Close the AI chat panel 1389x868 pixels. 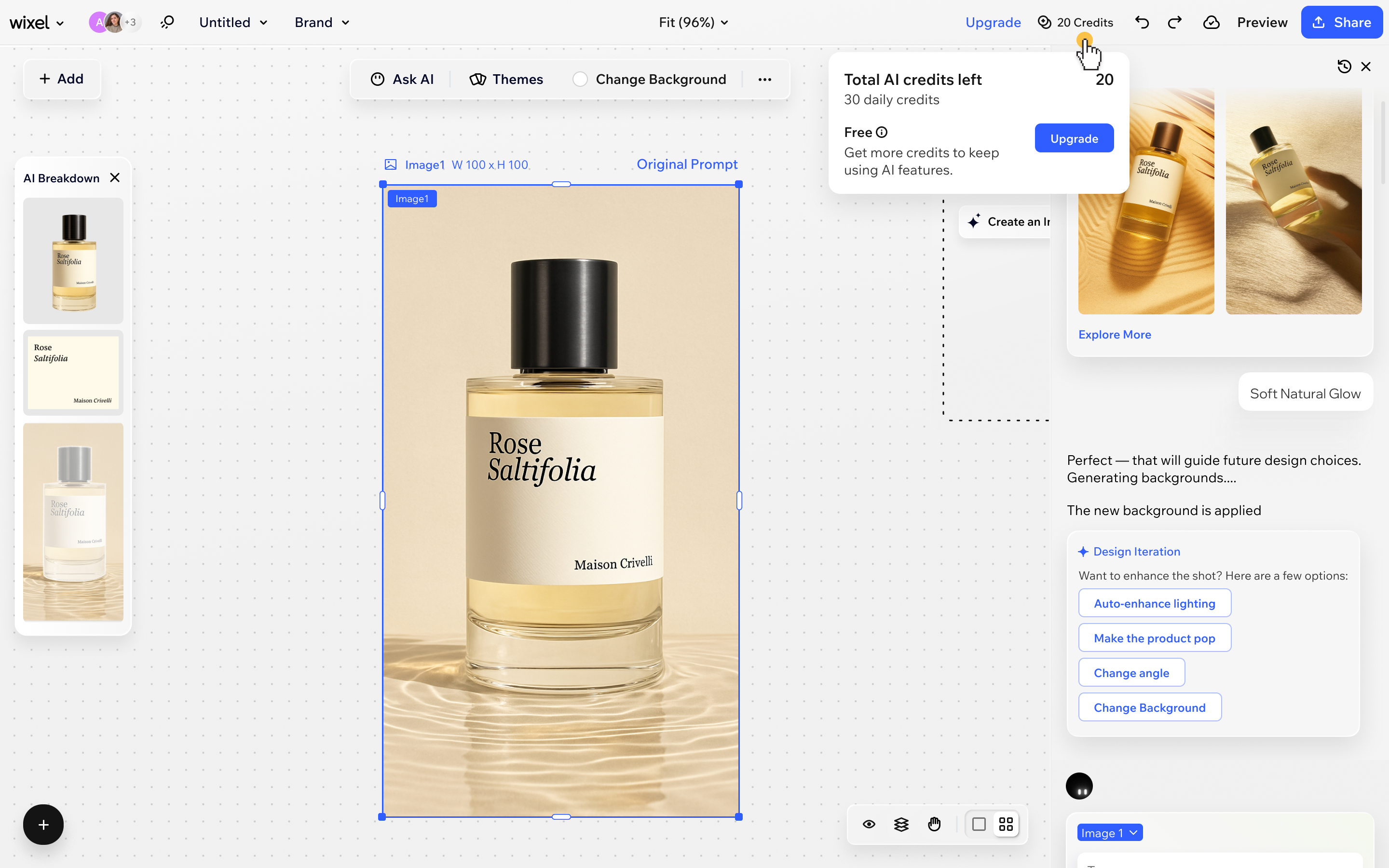pos(1366,67)
